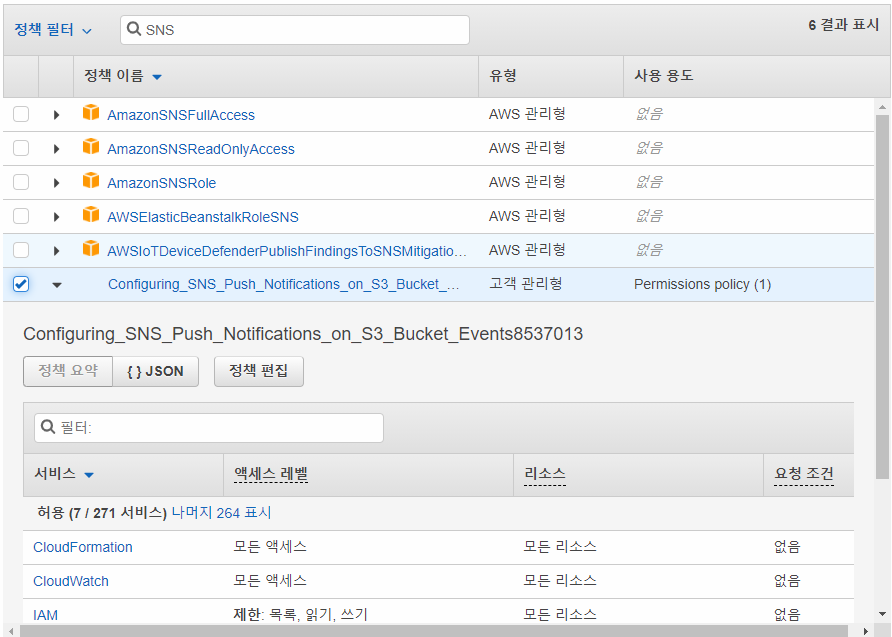This screenshot has height=637, width=892.
Task: Check the AmazonSNSRole checkbox
Action: coord(21,182)
